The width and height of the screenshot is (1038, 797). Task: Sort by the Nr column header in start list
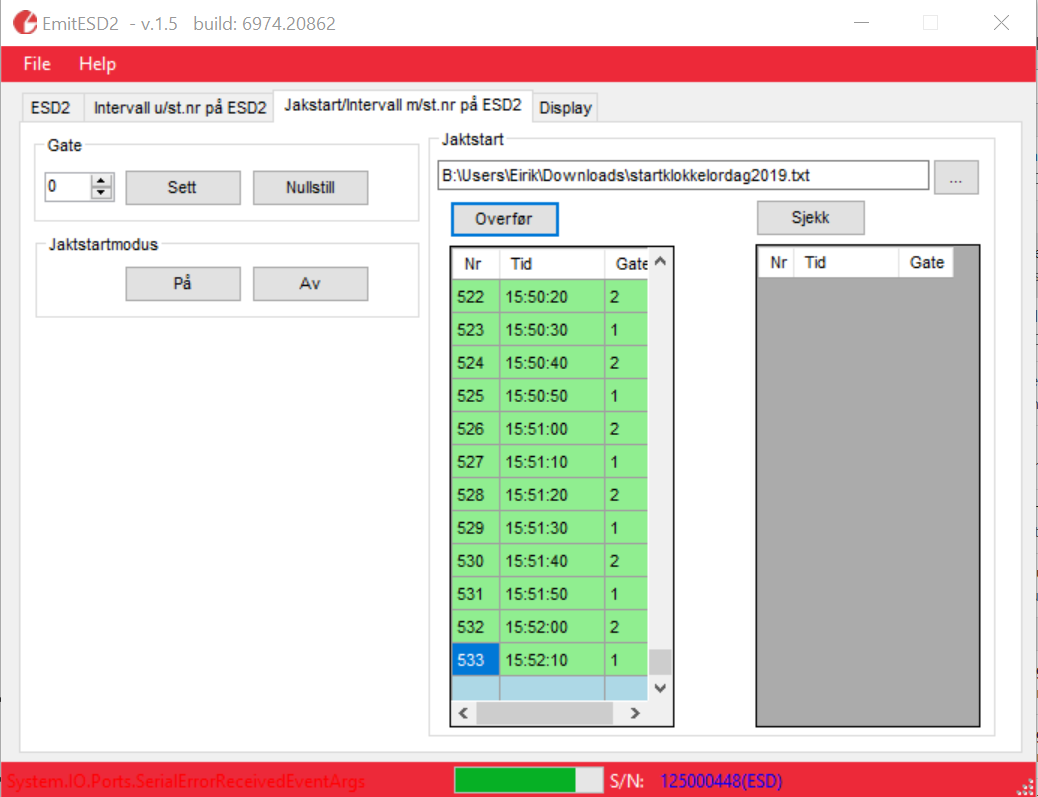click(476, 264)
